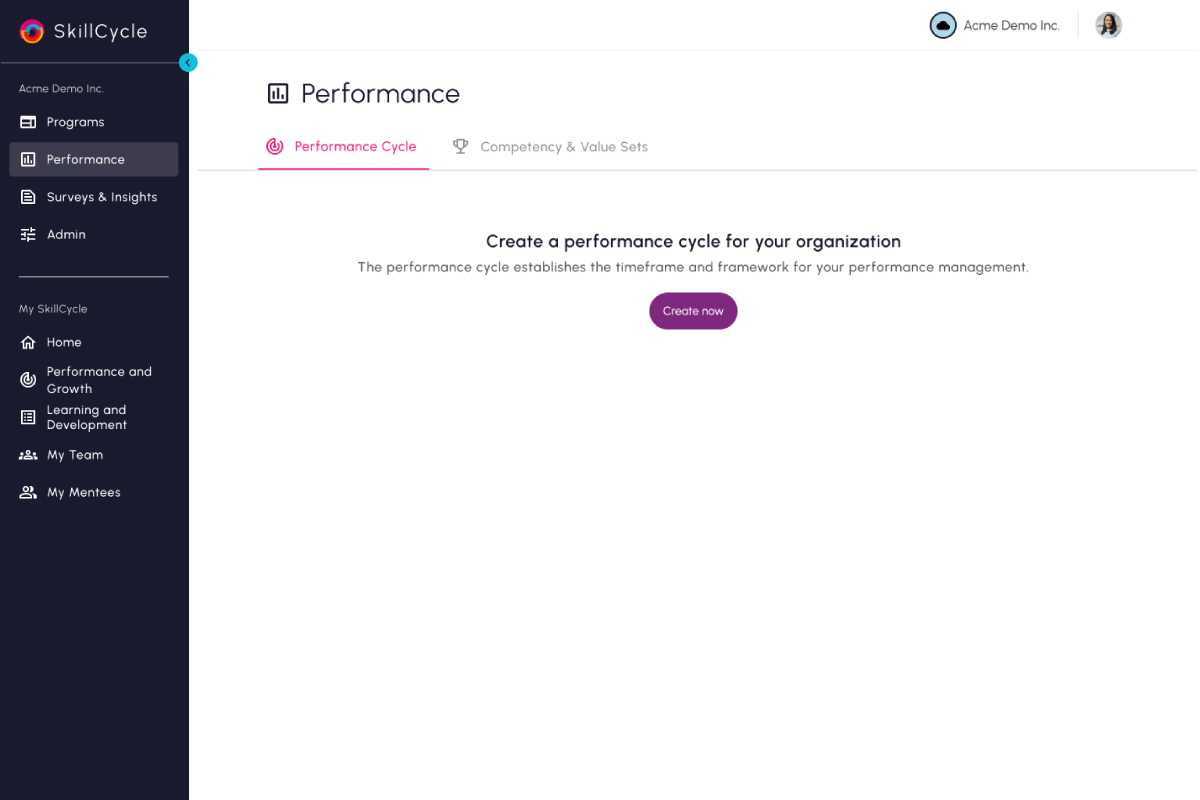Viewport: 1200px width, 800px height.
Task: Open the Admin settings icon
Action: click(x=28, y=234)
